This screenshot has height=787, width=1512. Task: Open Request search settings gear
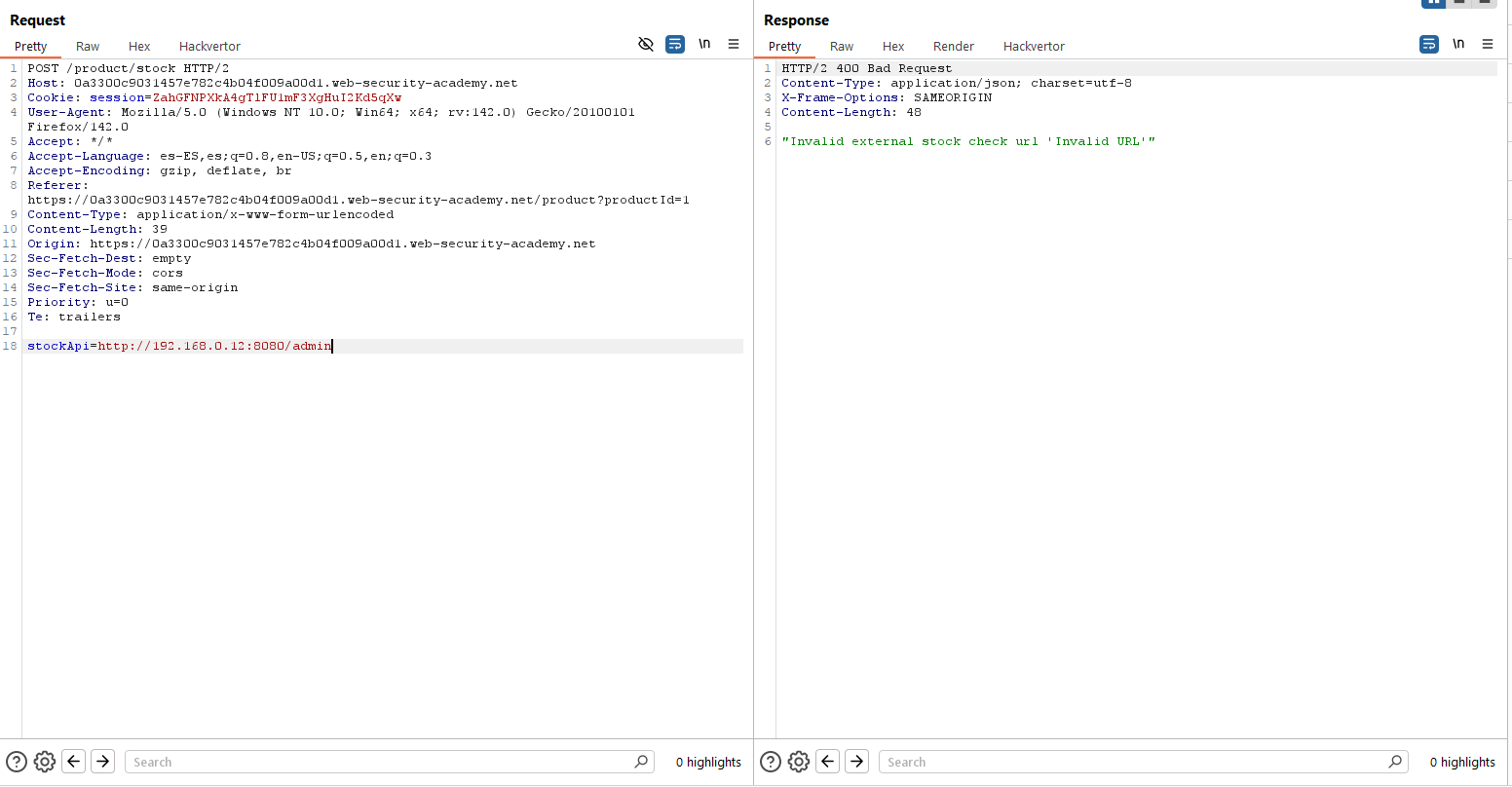[44, 762]
